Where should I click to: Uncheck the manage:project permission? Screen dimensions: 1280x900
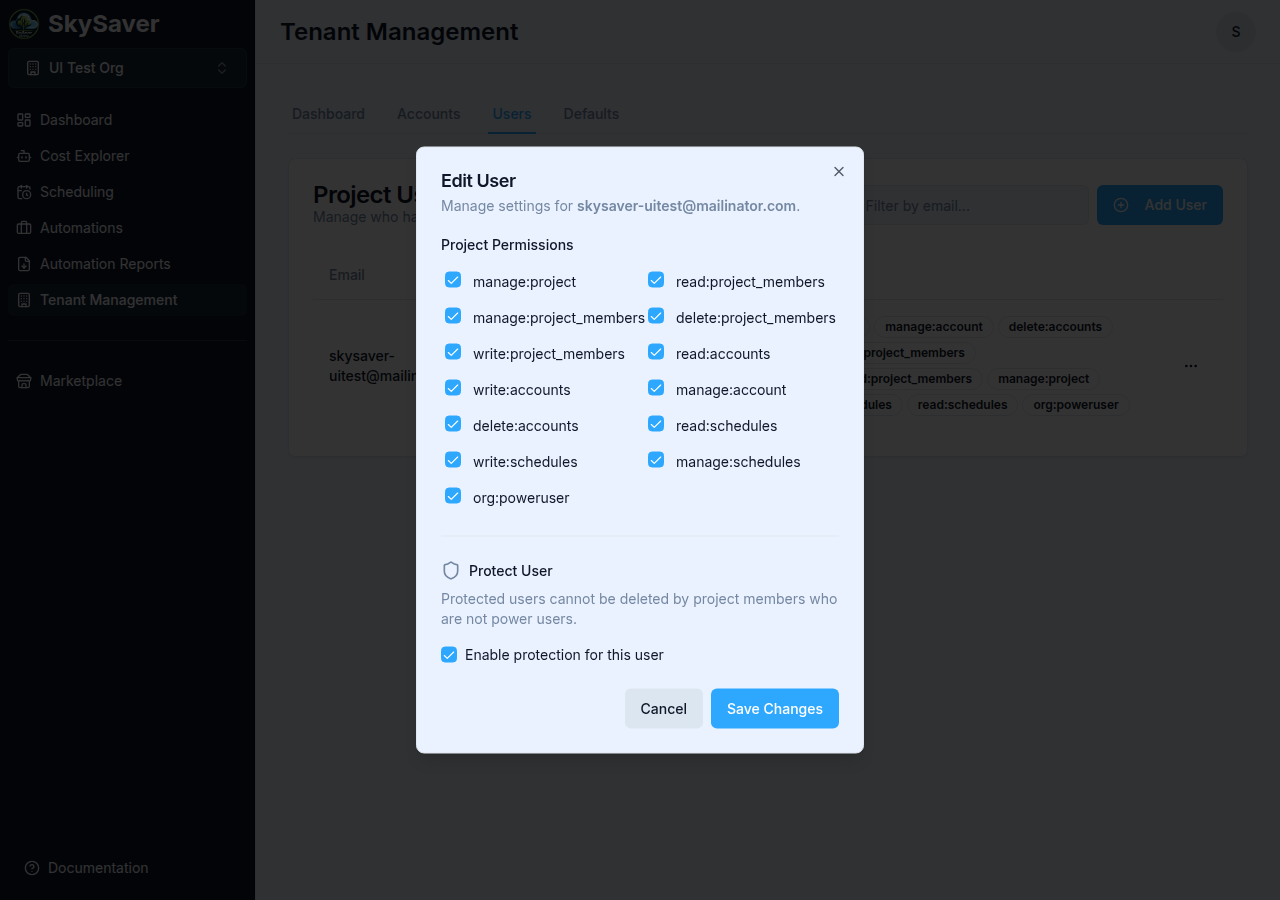point(453,280)
